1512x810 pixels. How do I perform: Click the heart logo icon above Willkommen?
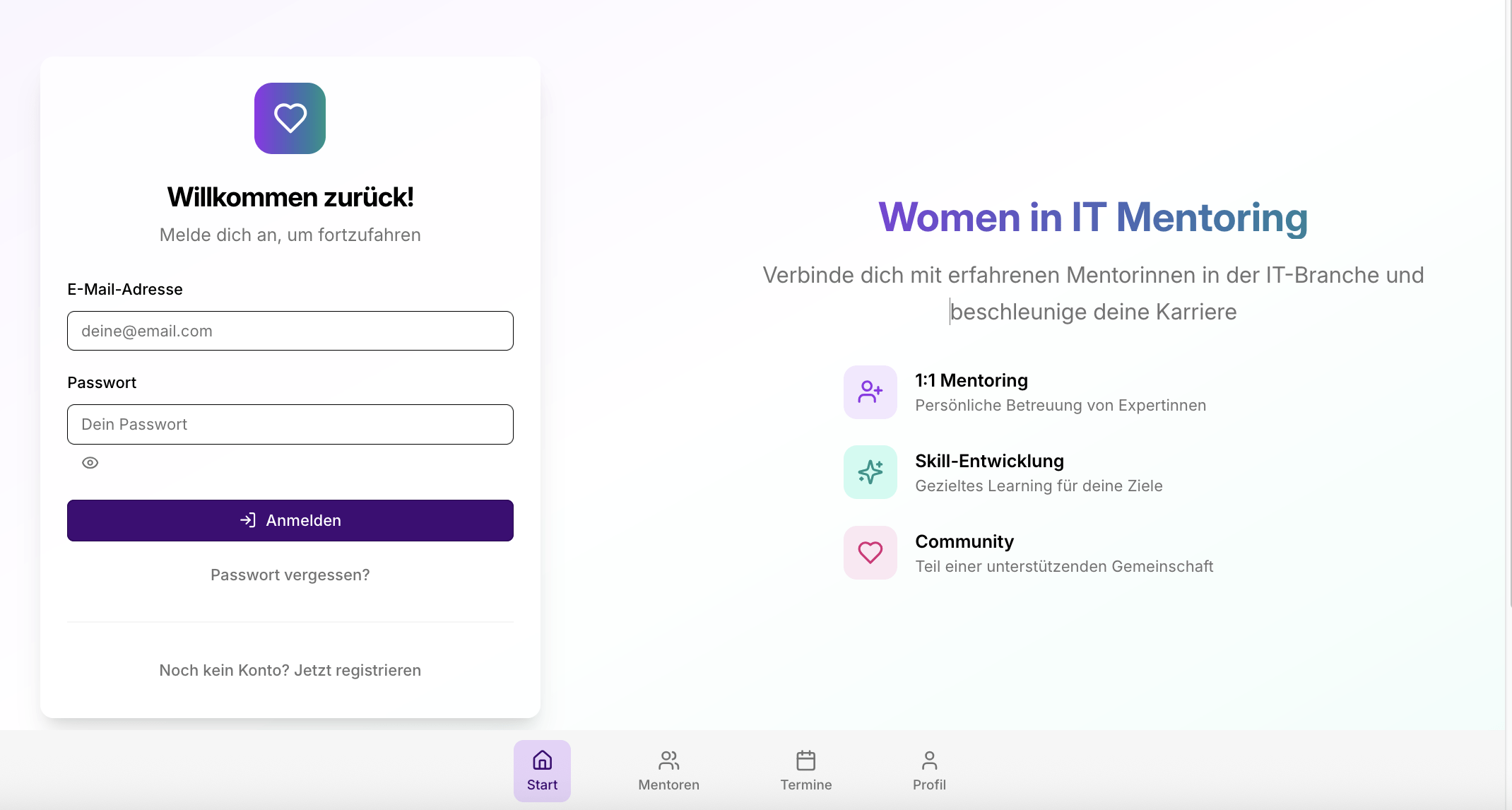coord(290,118)
